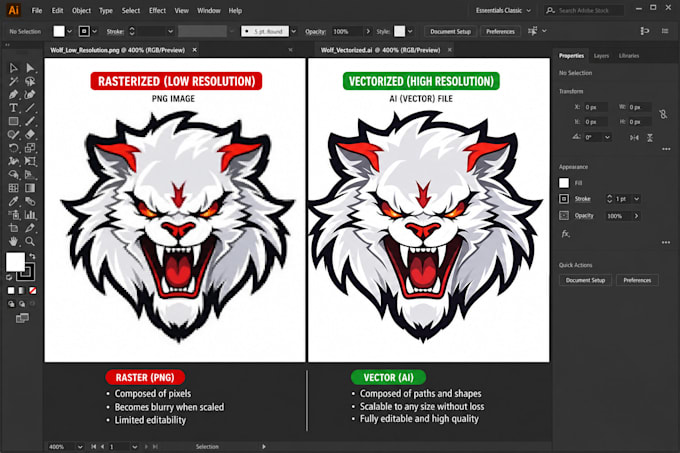Select the Selection tool arrow

[13, 68]
